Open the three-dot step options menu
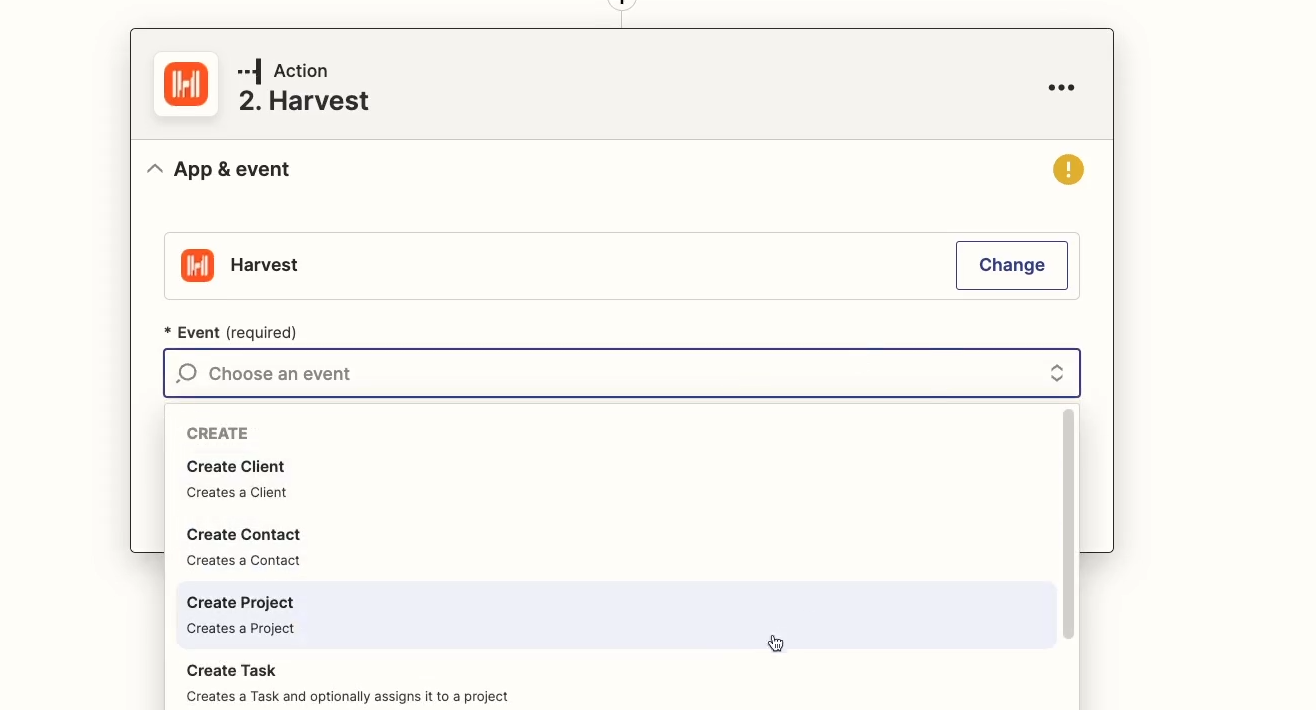 click(x=1061, y=88)
